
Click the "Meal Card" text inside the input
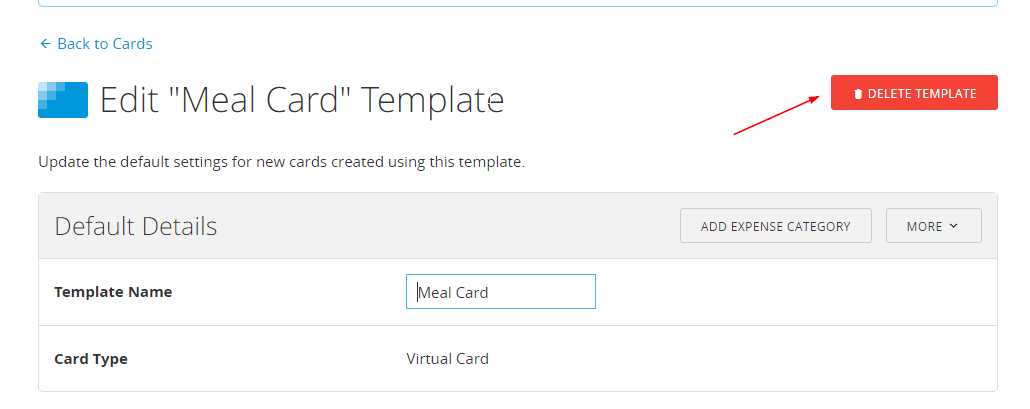click(453, 293)
